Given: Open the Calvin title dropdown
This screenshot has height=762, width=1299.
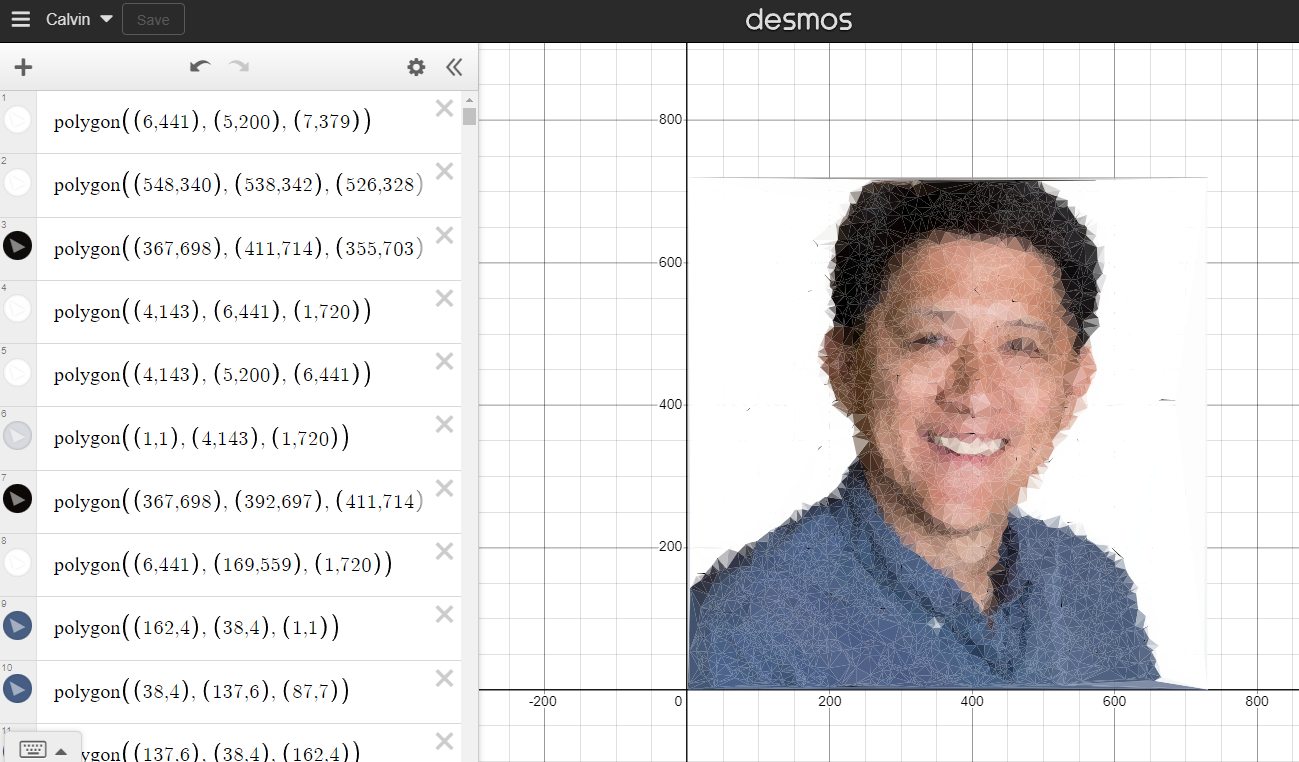Looking at the screenshot, I should pyautogui.click(x=78, y=19).
